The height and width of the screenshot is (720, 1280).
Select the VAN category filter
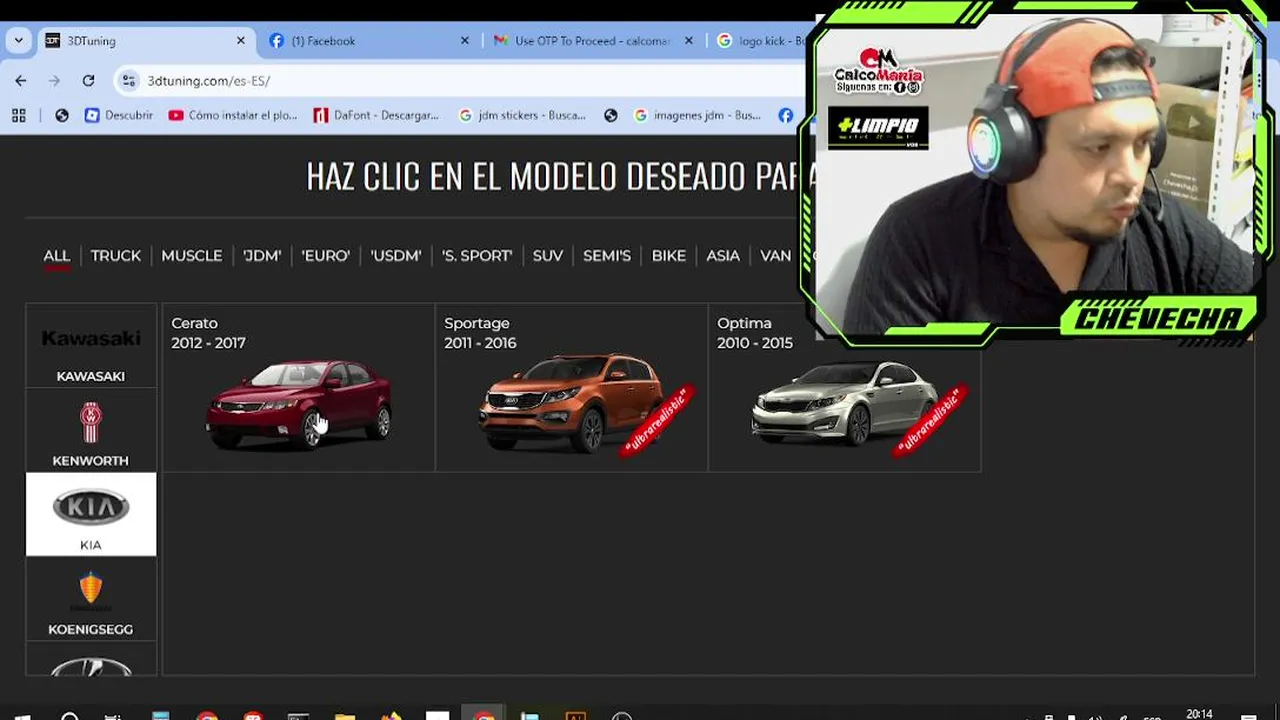(776, 256)
